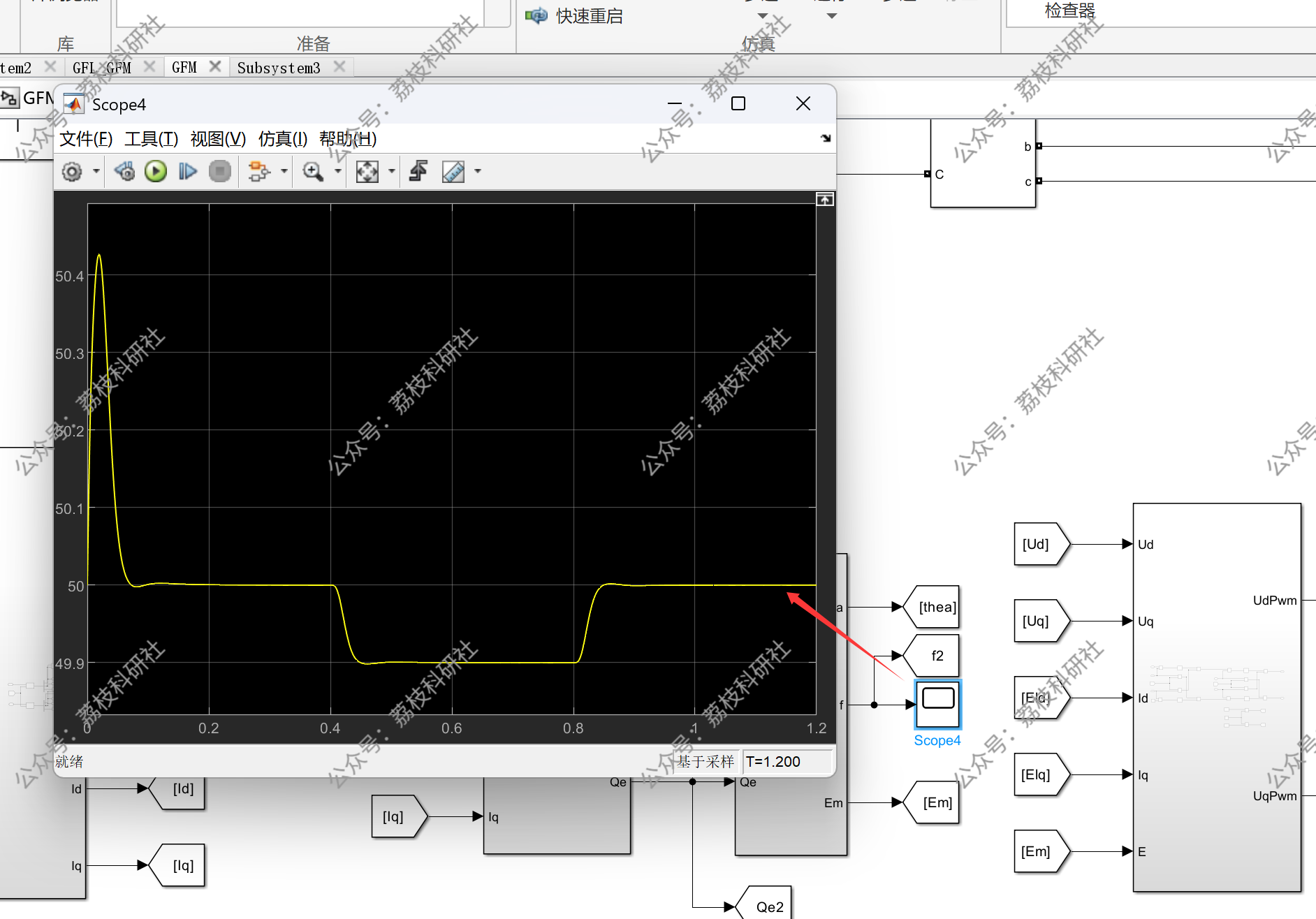Select the subsystem with UdPwm output
Screen dimensions: 1316x919
(1217, 698)
